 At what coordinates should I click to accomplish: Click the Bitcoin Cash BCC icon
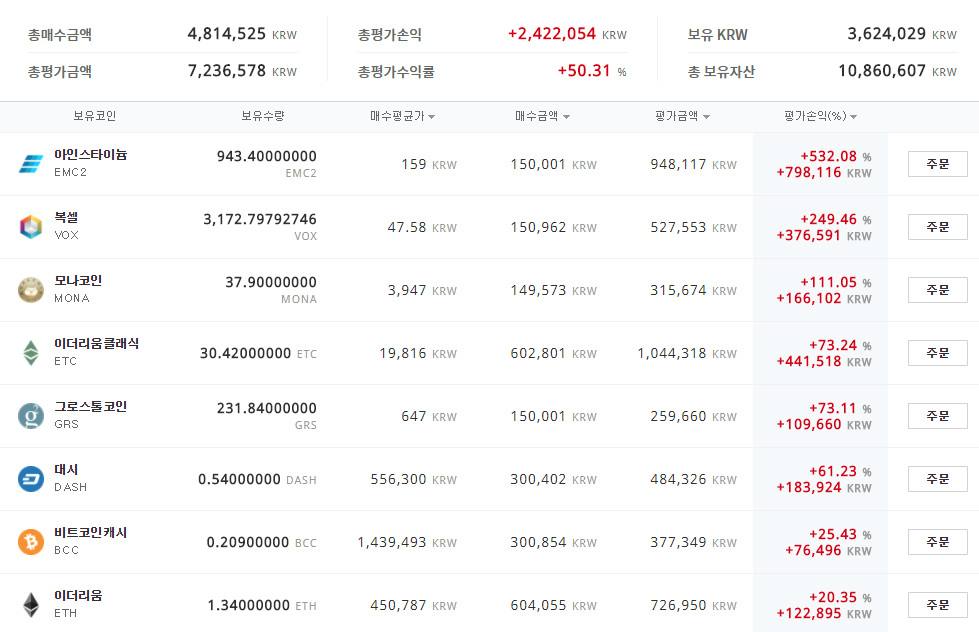click(x=31, y=541)
